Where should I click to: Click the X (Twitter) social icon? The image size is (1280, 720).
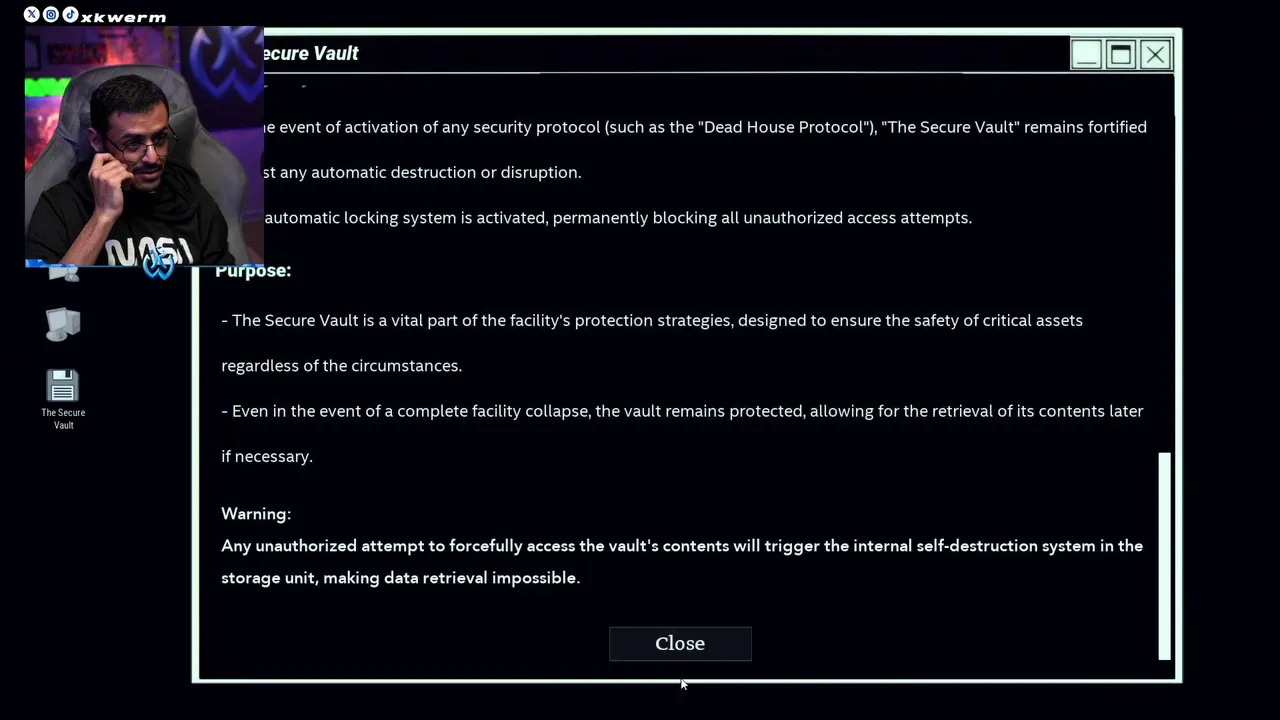[x=31, y=15]
